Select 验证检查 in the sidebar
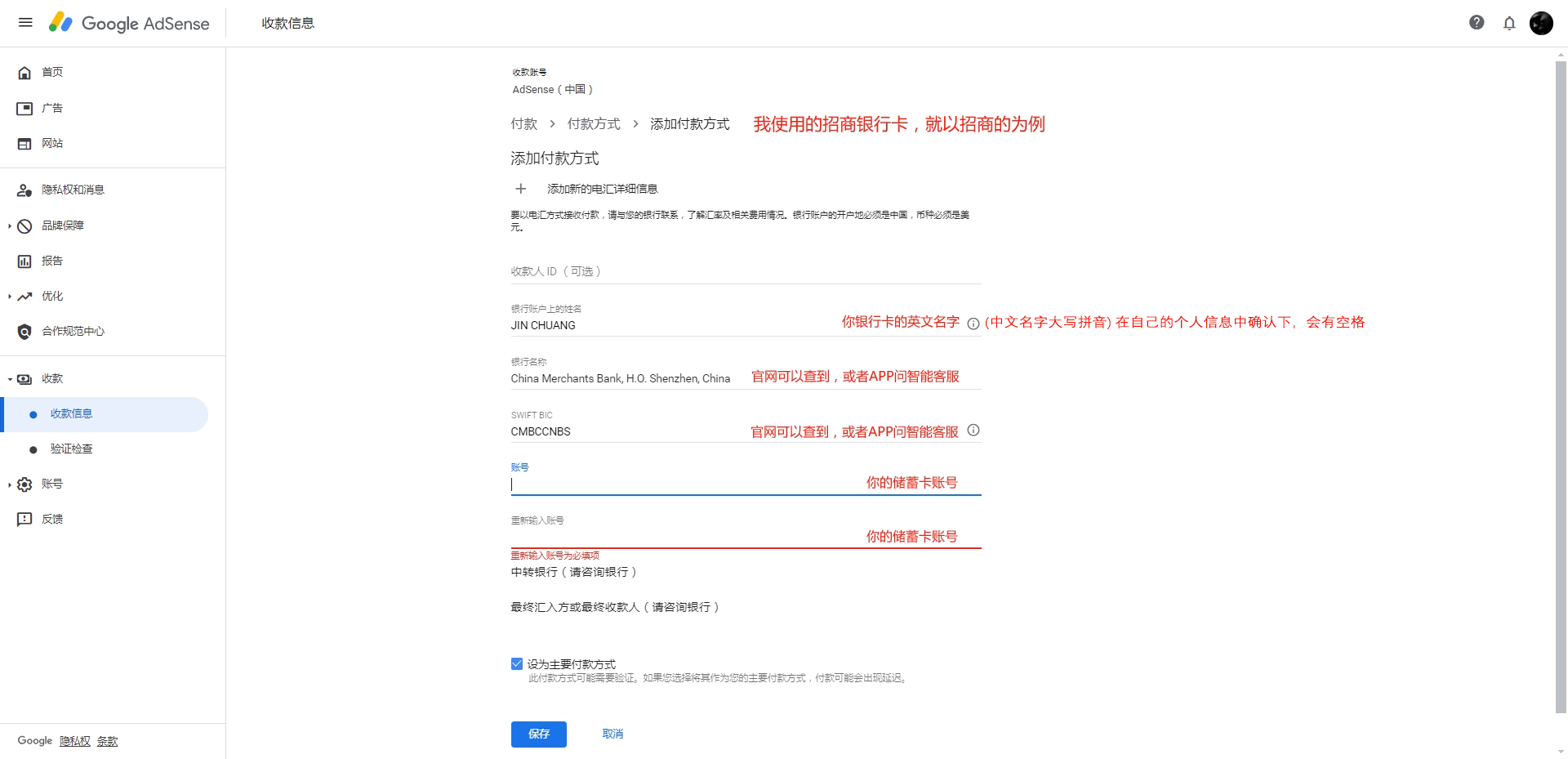 click(x=72, y=449)
